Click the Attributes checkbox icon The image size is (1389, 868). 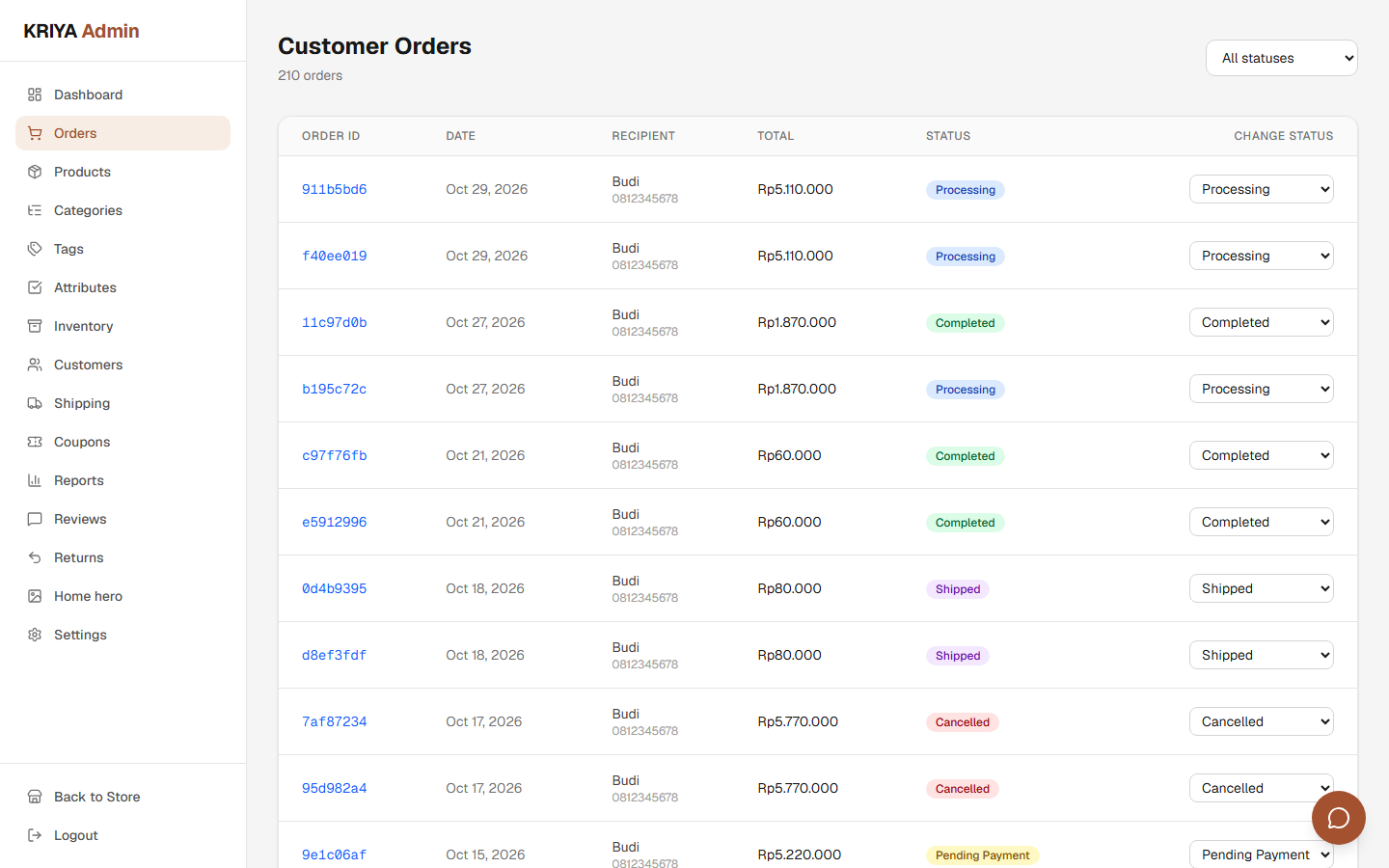[35, 287]
